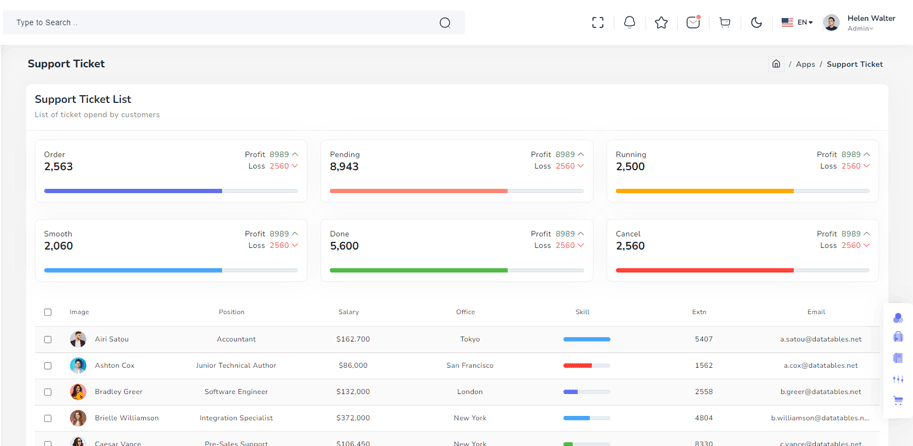Open the EN language dropdown

(x=797, y=22)
